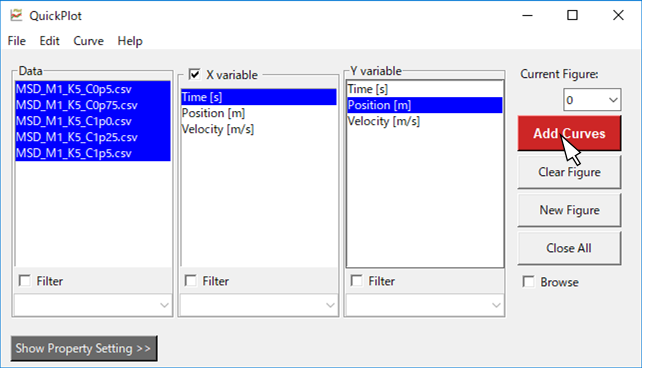
Task: Open the Edit menu
Action: pyautogui.click(x=49, y=41)
